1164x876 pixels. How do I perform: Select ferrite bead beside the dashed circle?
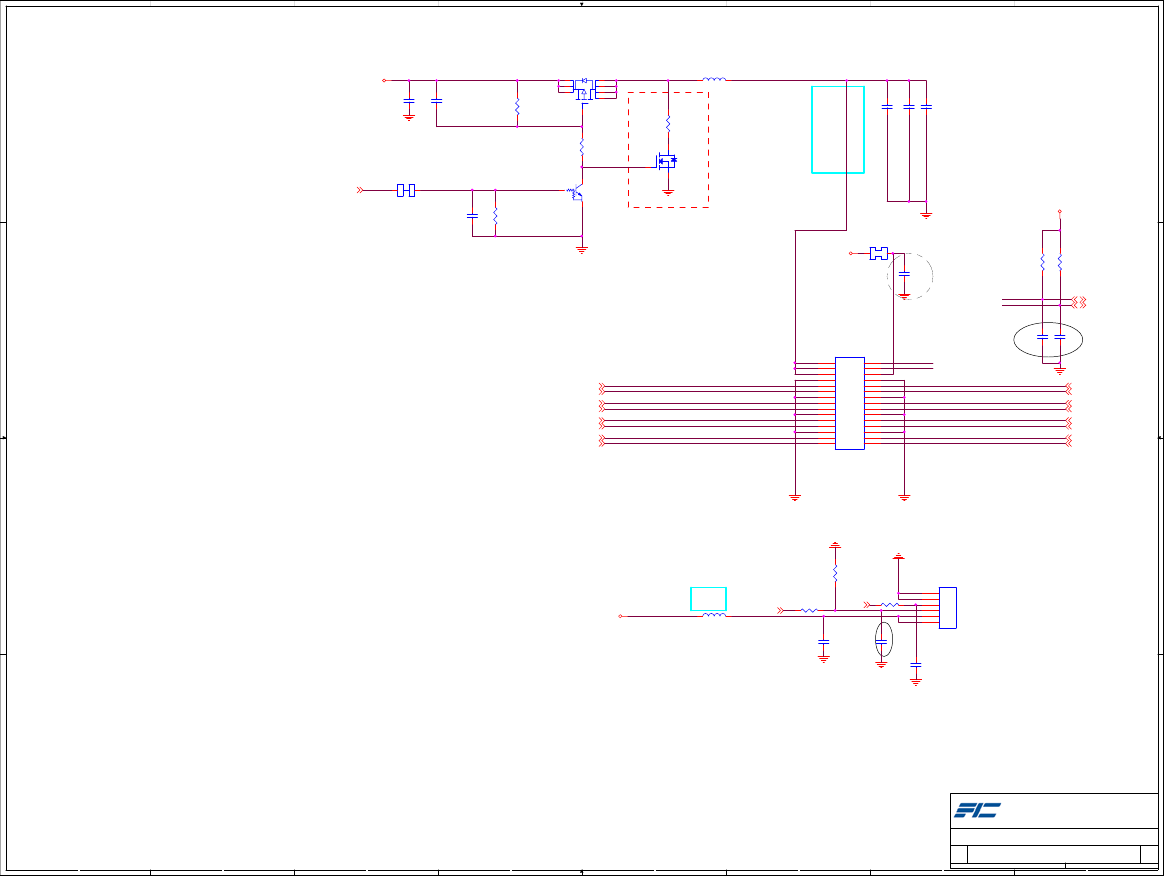click(x=879, y=253)
